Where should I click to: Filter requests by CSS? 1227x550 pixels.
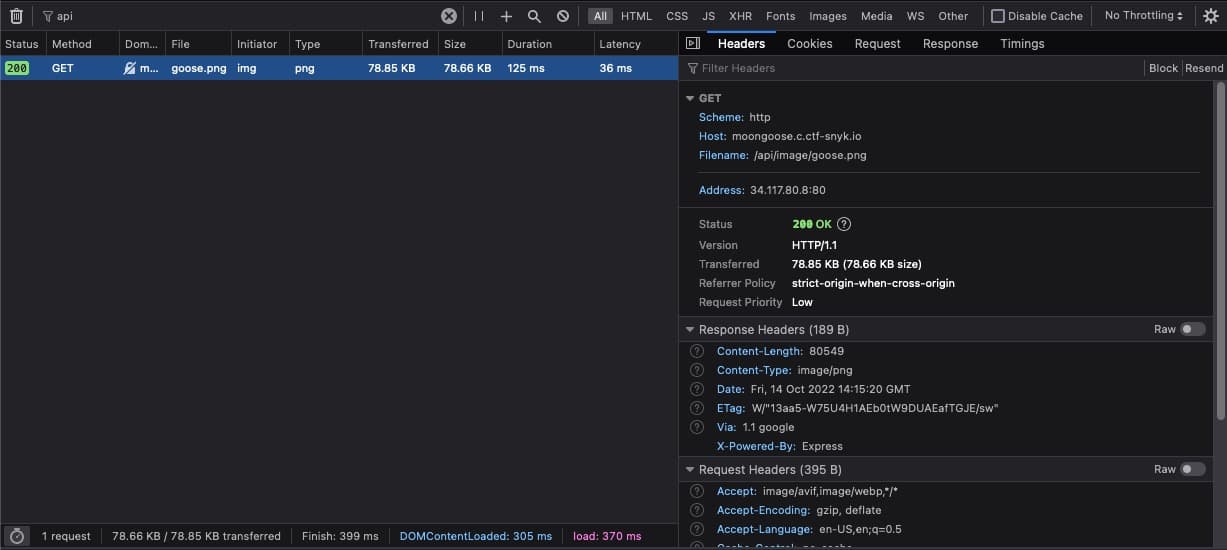point(677,16)
